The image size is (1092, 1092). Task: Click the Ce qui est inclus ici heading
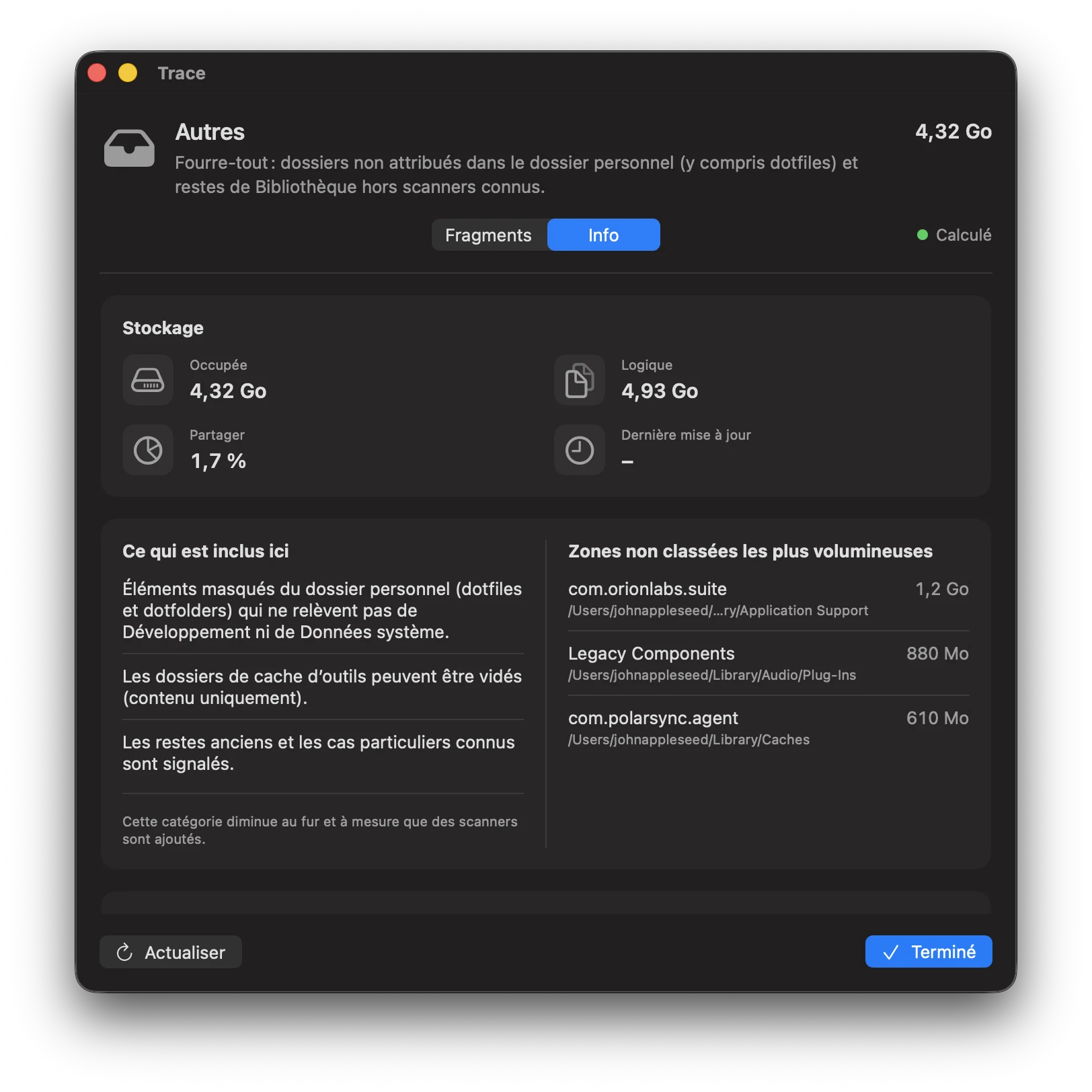[206, 551]
